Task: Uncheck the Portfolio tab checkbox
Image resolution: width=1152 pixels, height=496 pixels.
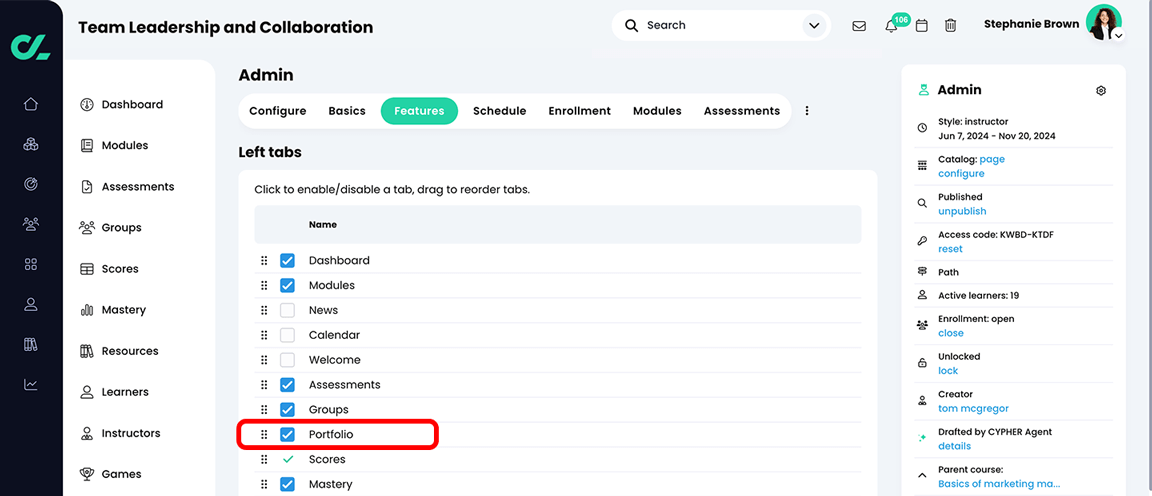Action: point(288,435)
